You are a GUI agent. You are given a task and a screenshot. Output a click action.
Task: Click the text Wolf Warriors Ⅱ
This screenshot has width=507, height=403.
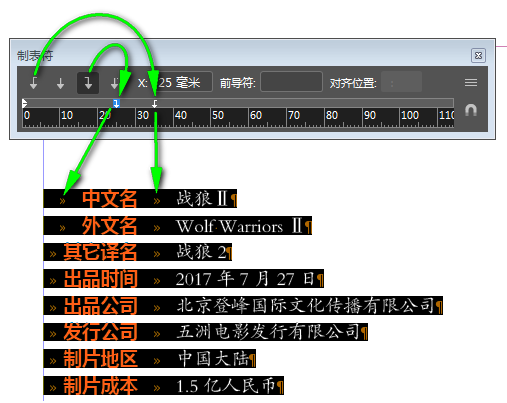[x=239, y=226]
